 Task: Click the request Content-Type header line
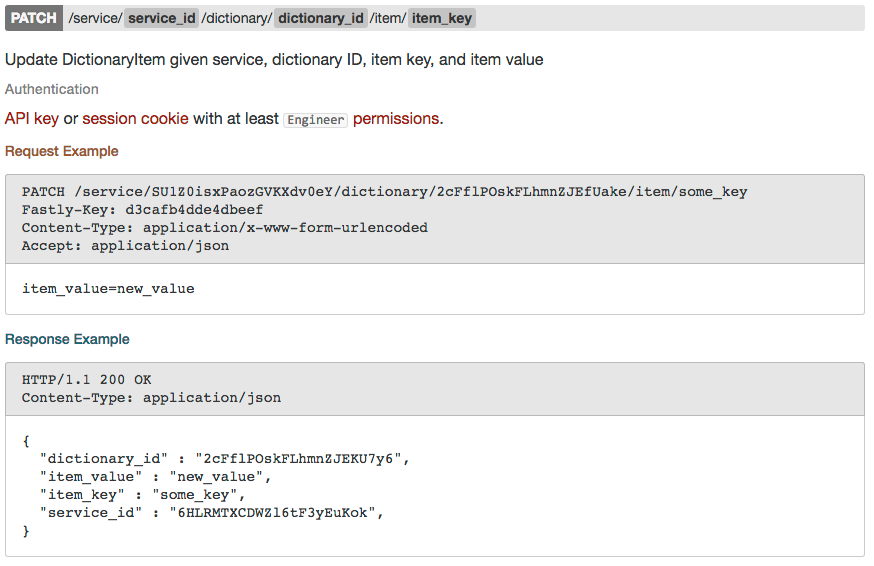225,228
